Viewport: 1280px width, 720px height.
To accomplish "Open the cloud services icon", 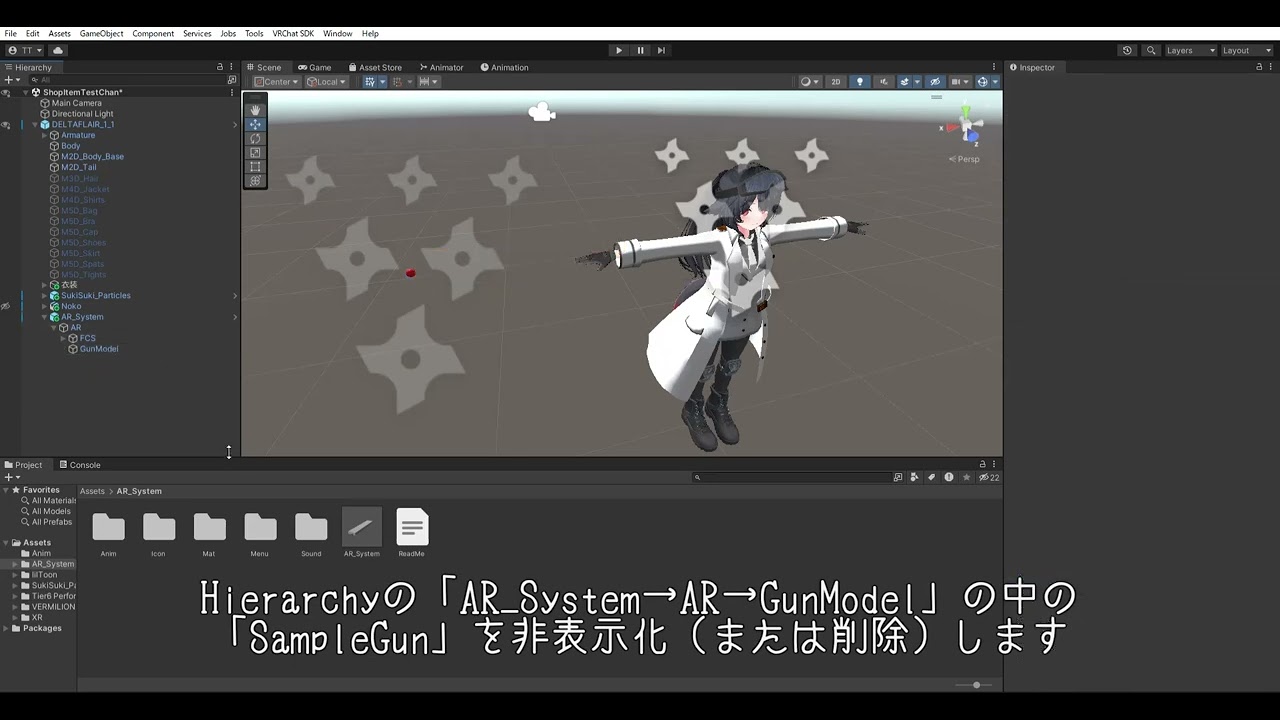I will click(x=58, y=50).
